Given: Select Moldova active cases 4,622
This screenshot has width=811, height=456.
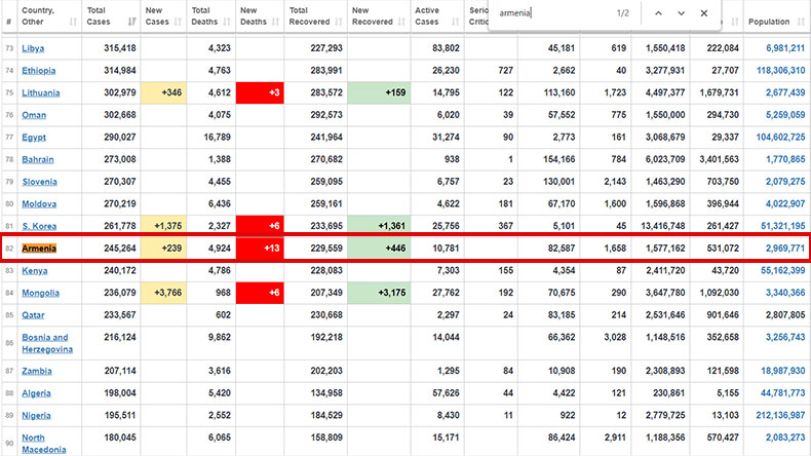Looking at the screenshot, I should [448, 204].
